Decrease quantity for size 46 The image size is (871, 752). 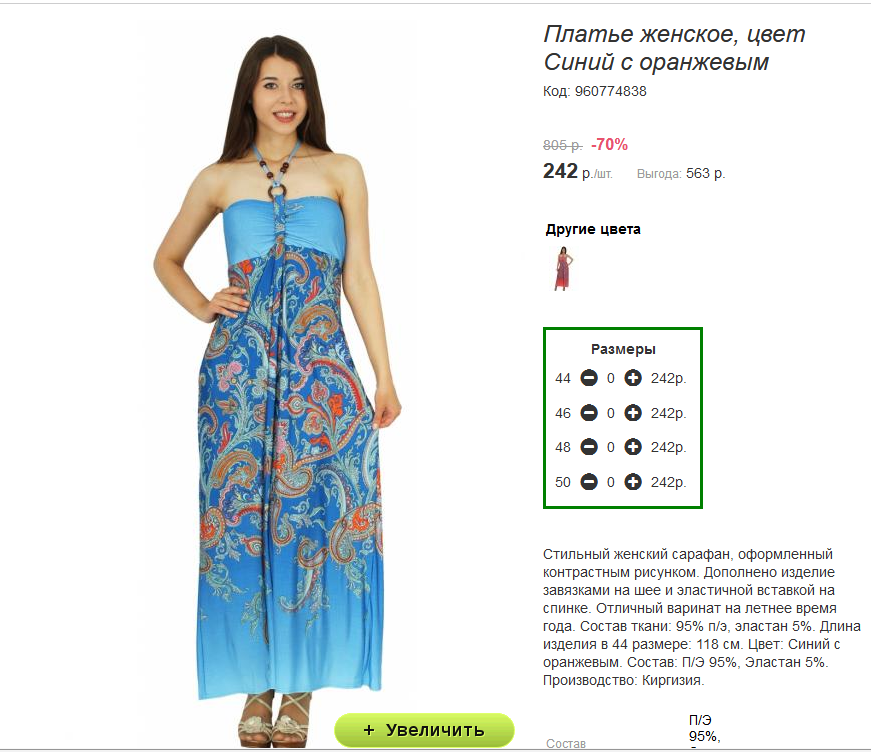coord(589,413)
